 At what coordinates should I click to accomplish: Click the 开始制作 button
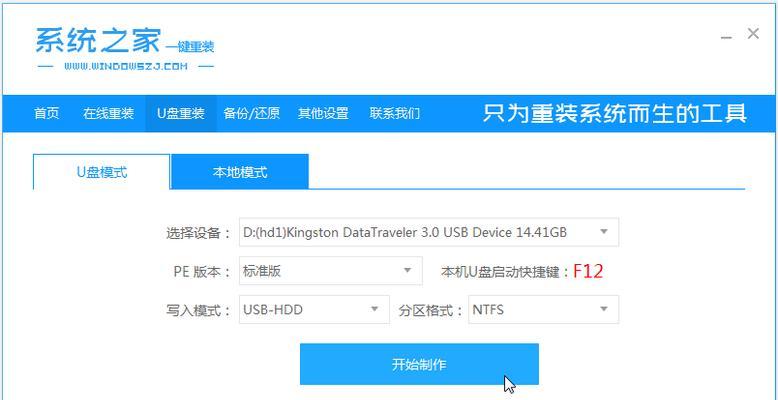(419, 364)
